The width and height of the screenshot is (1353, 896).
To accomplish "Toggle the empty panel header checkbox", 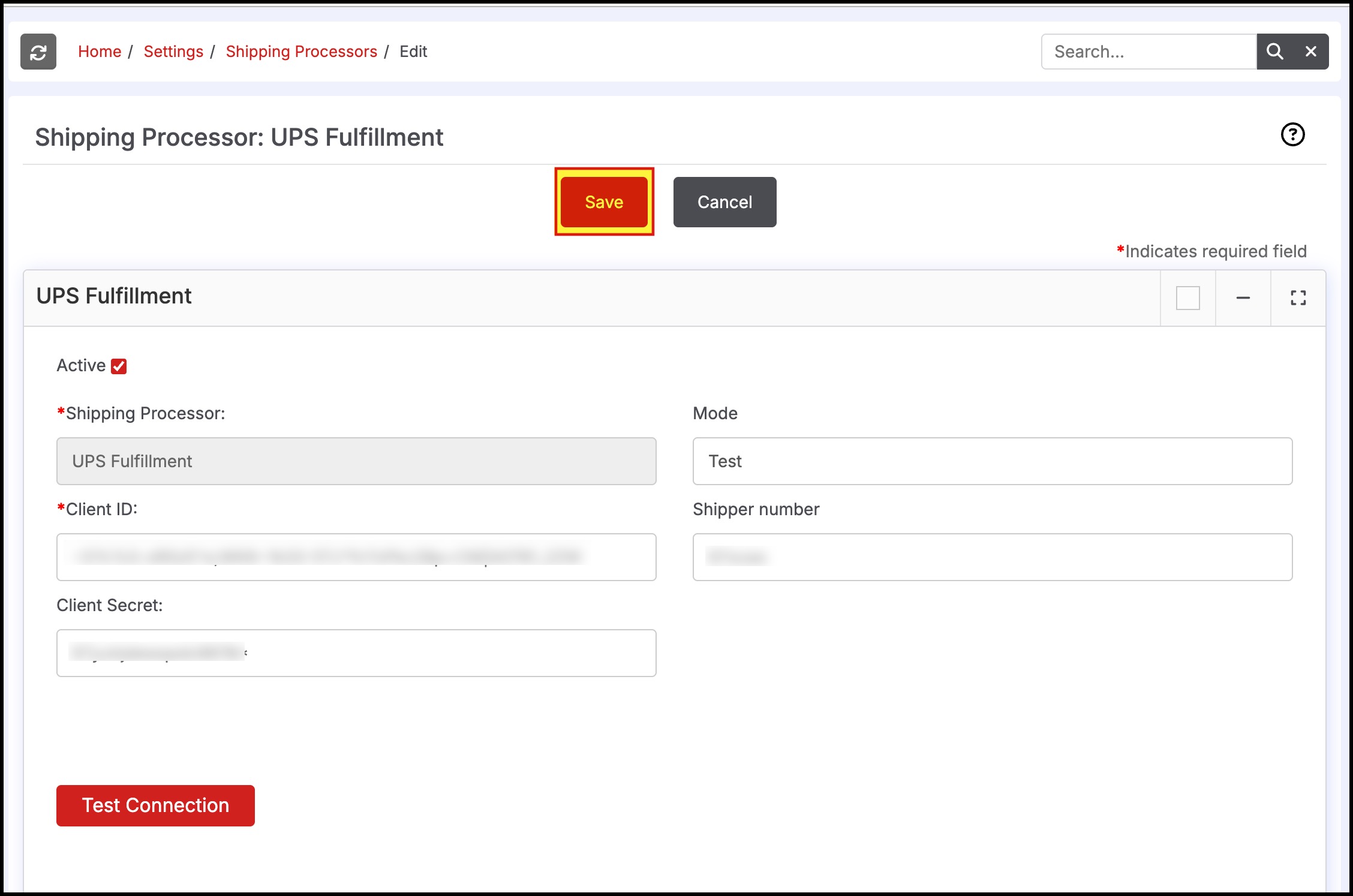I will click(x=1187, y=298).
